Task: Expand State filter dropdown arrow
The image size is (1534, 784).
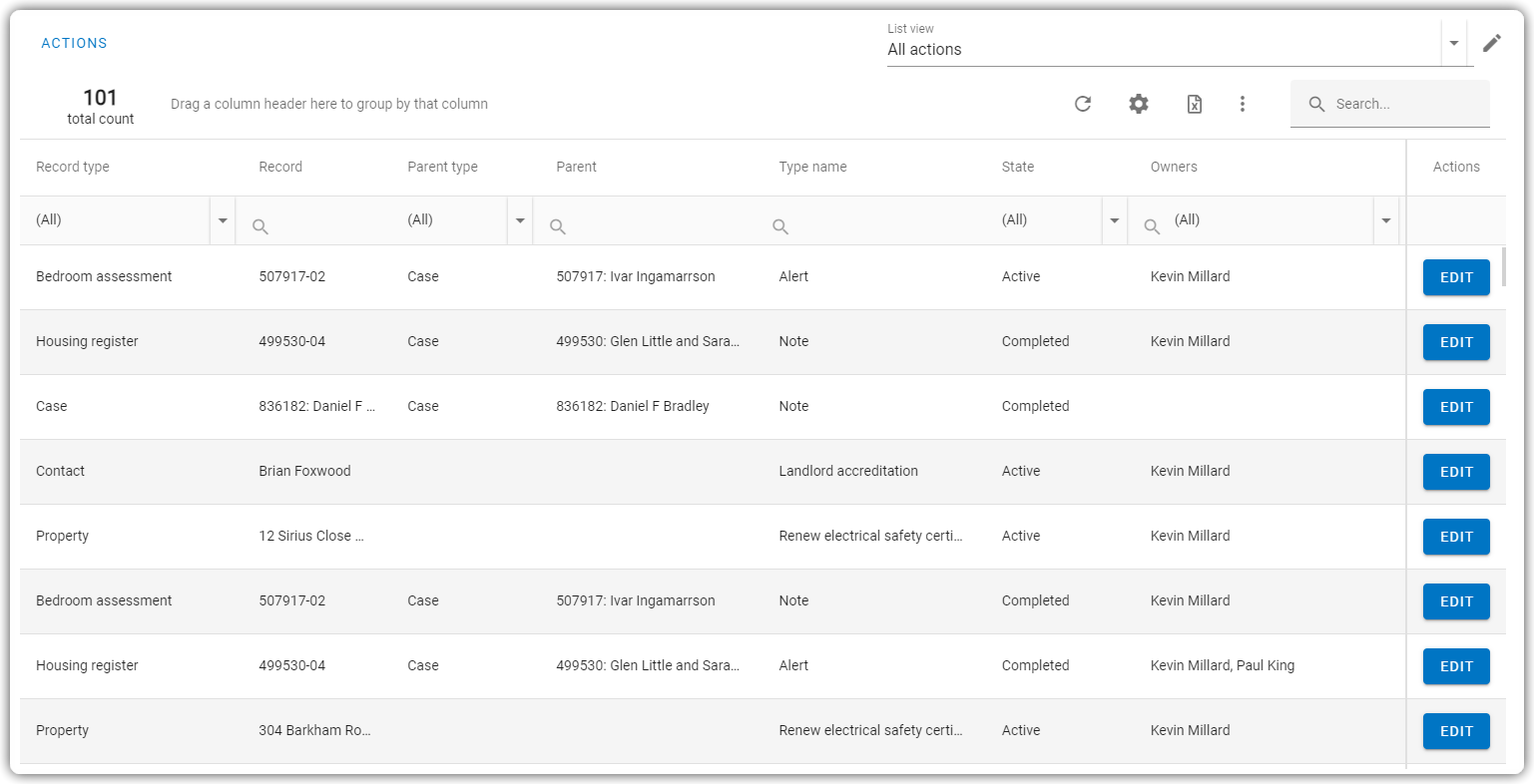Action: [1115, 220]
